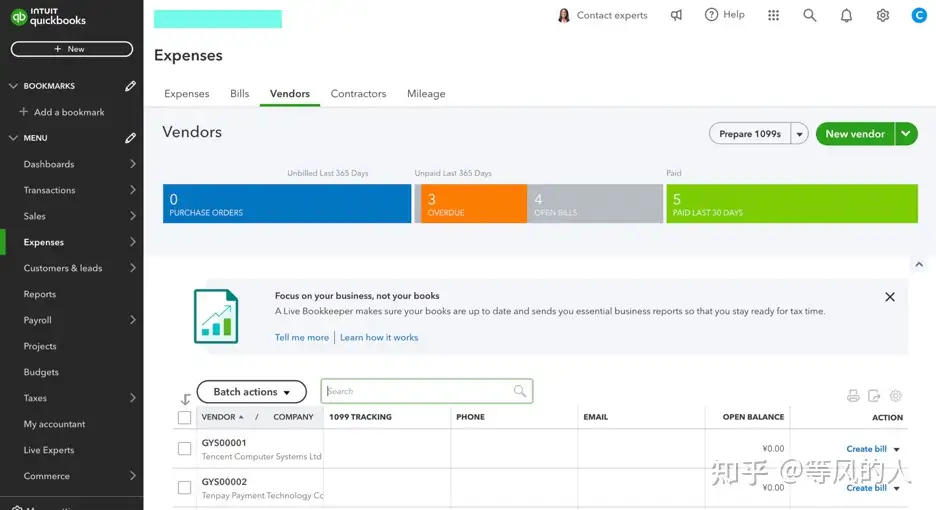Select the GYS00002 vendor checkbox
This screenshot has width=936, height=510.
tap(184, 487)
